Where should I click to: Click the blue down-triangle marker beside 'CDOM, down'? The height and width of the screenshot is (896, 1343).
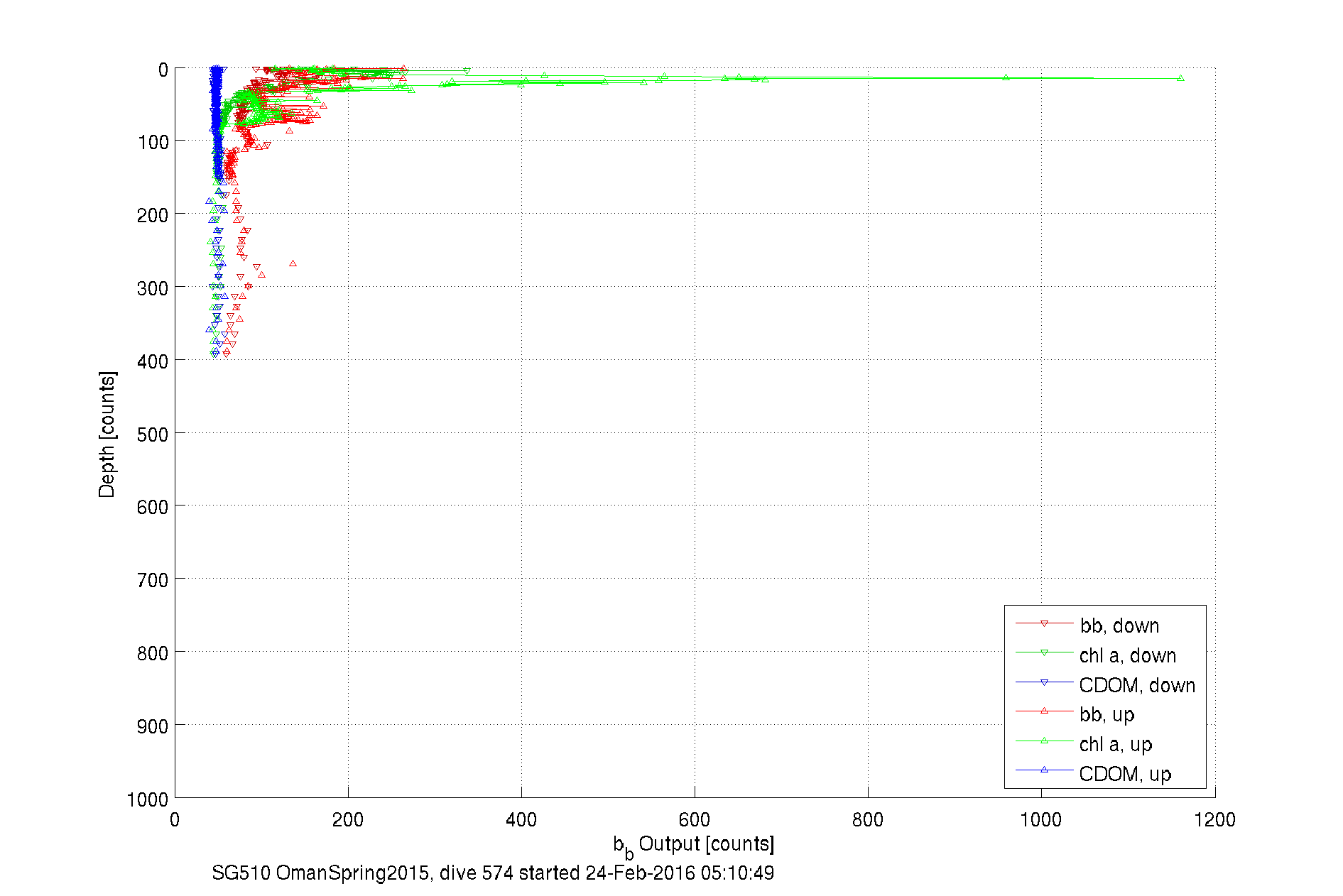click(1044, 682)
